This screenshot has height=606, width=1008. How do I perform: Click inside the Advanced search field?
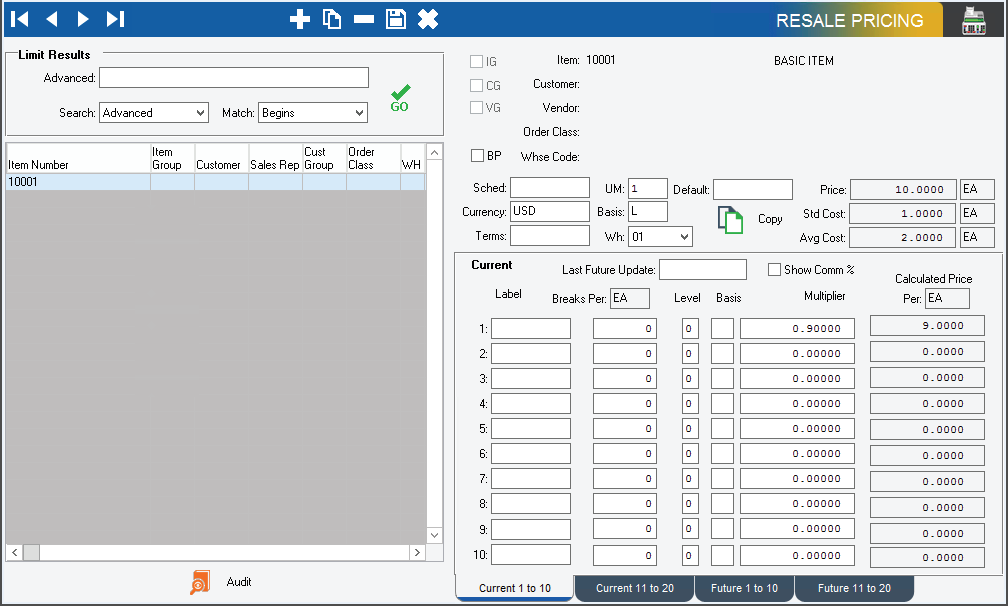[x=233, y=77]
